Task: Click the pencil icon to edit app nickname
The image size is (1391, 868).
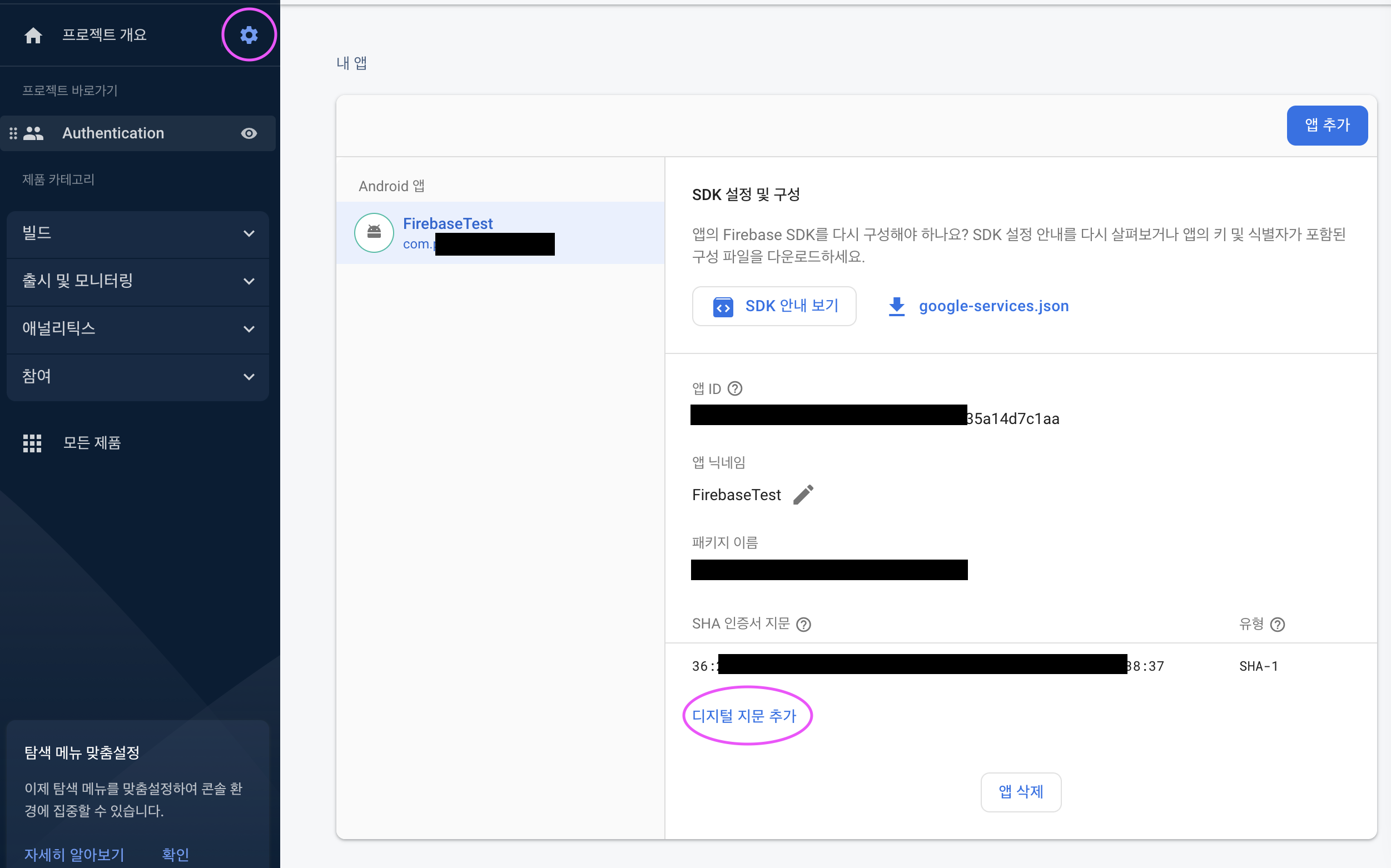Action: pyautogui.click(x=803, y=494)
